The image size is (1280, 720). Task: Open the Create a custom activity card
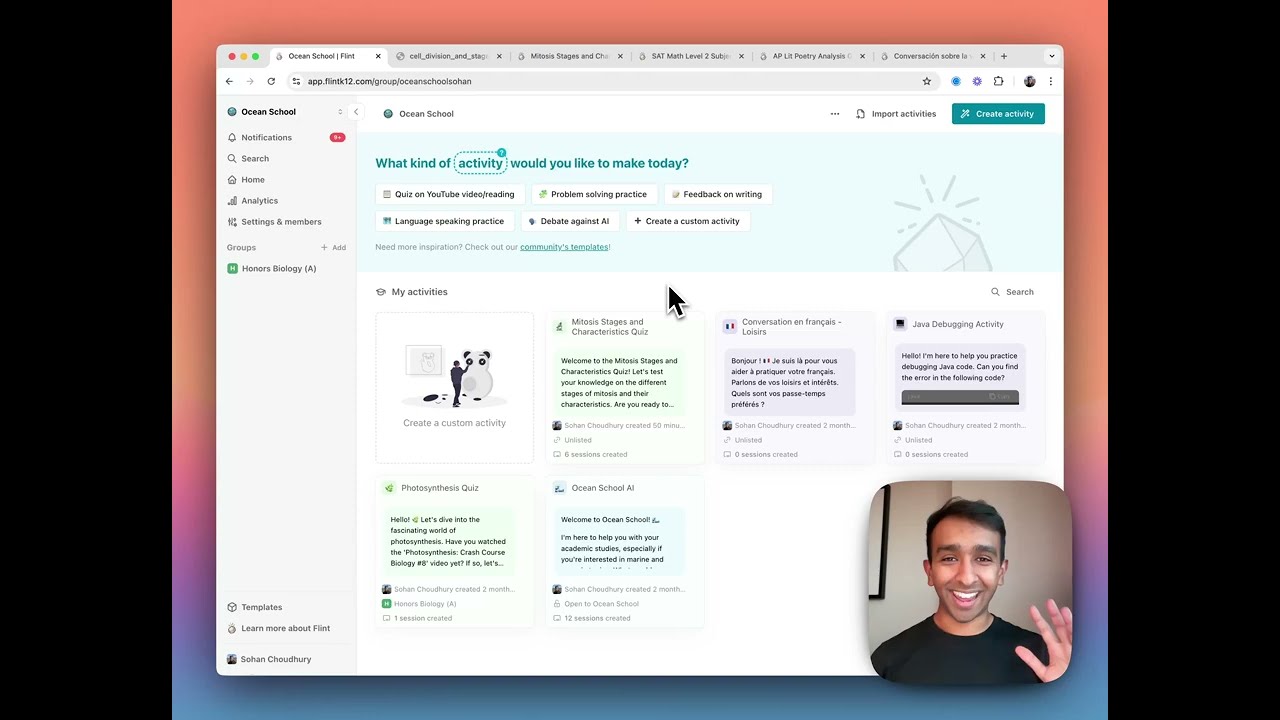[454, 387]
